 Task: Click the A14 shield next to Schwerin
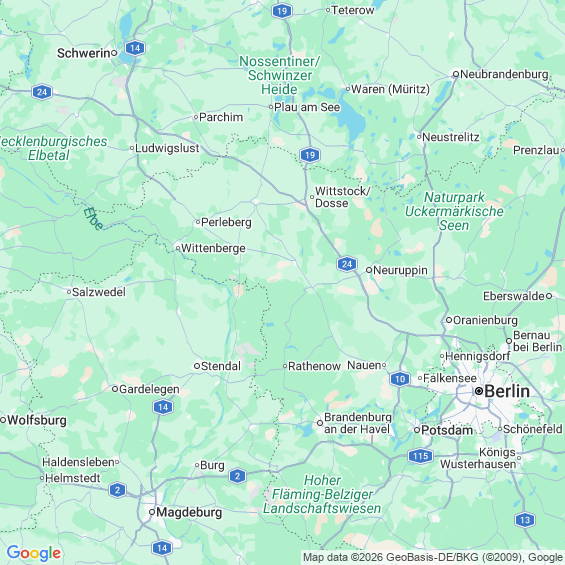pos(135,48)
